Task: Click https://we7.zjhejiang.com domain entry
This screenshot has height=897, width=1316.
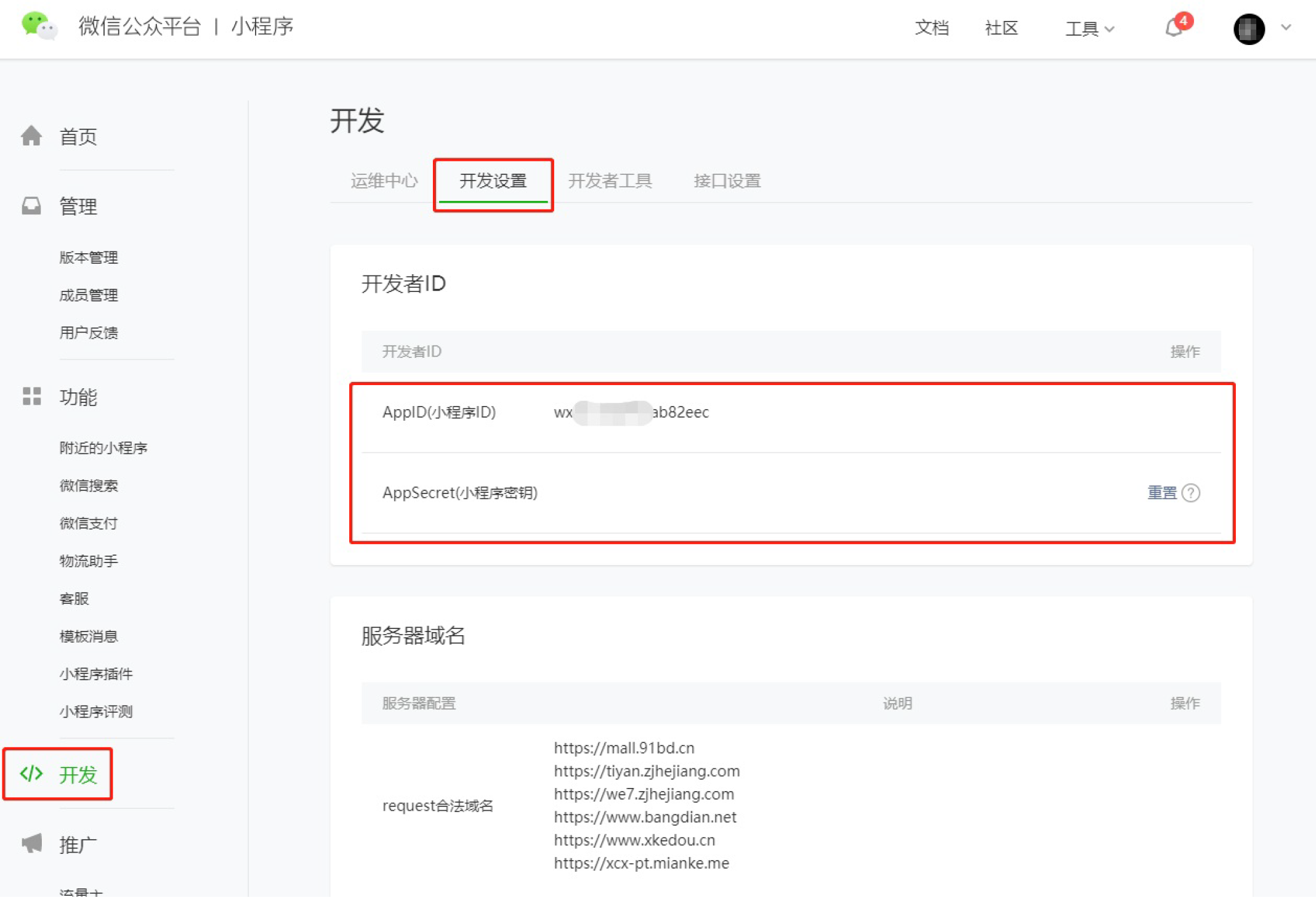Action: click(x=644, y=794)
